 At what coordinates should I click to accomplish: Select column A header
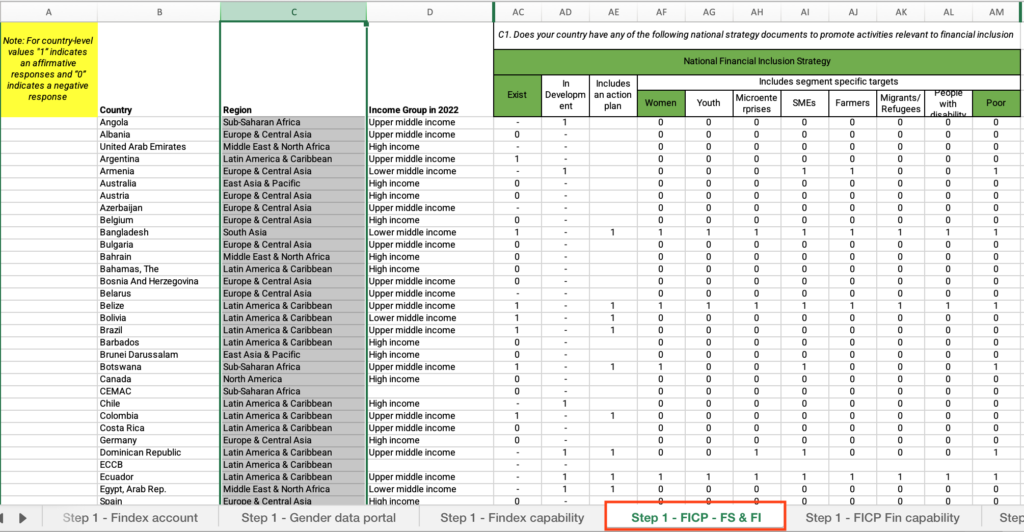pos(48,12)
